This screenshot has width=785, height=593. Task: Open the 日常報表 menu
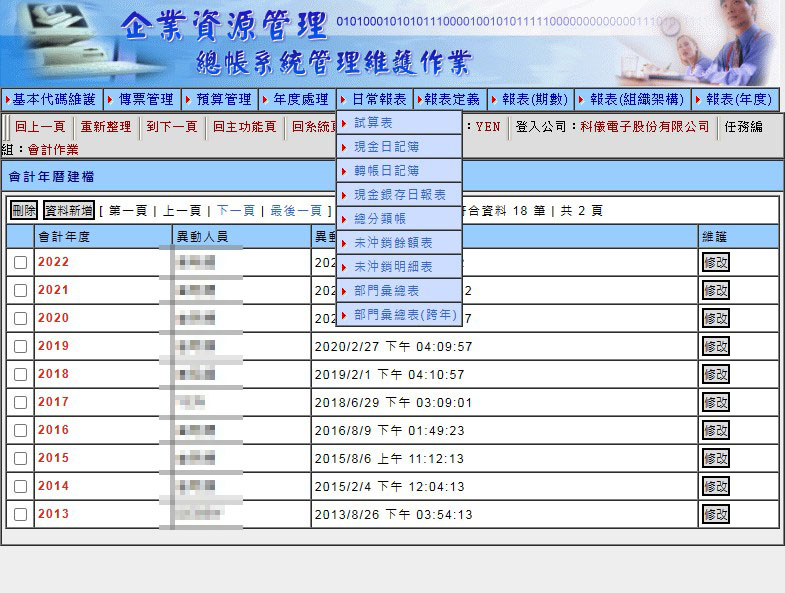(374, 100)
